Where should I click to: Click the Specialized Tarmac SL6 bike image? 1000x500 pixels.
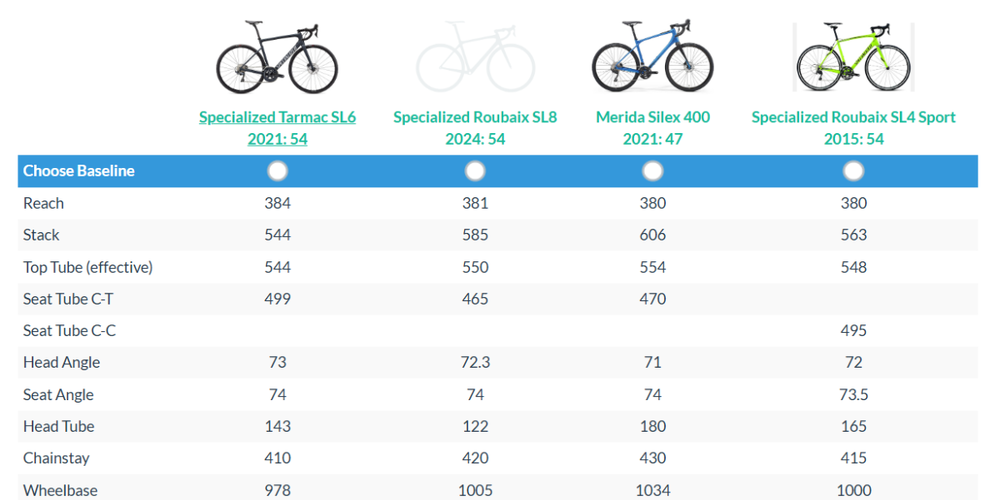277,57
